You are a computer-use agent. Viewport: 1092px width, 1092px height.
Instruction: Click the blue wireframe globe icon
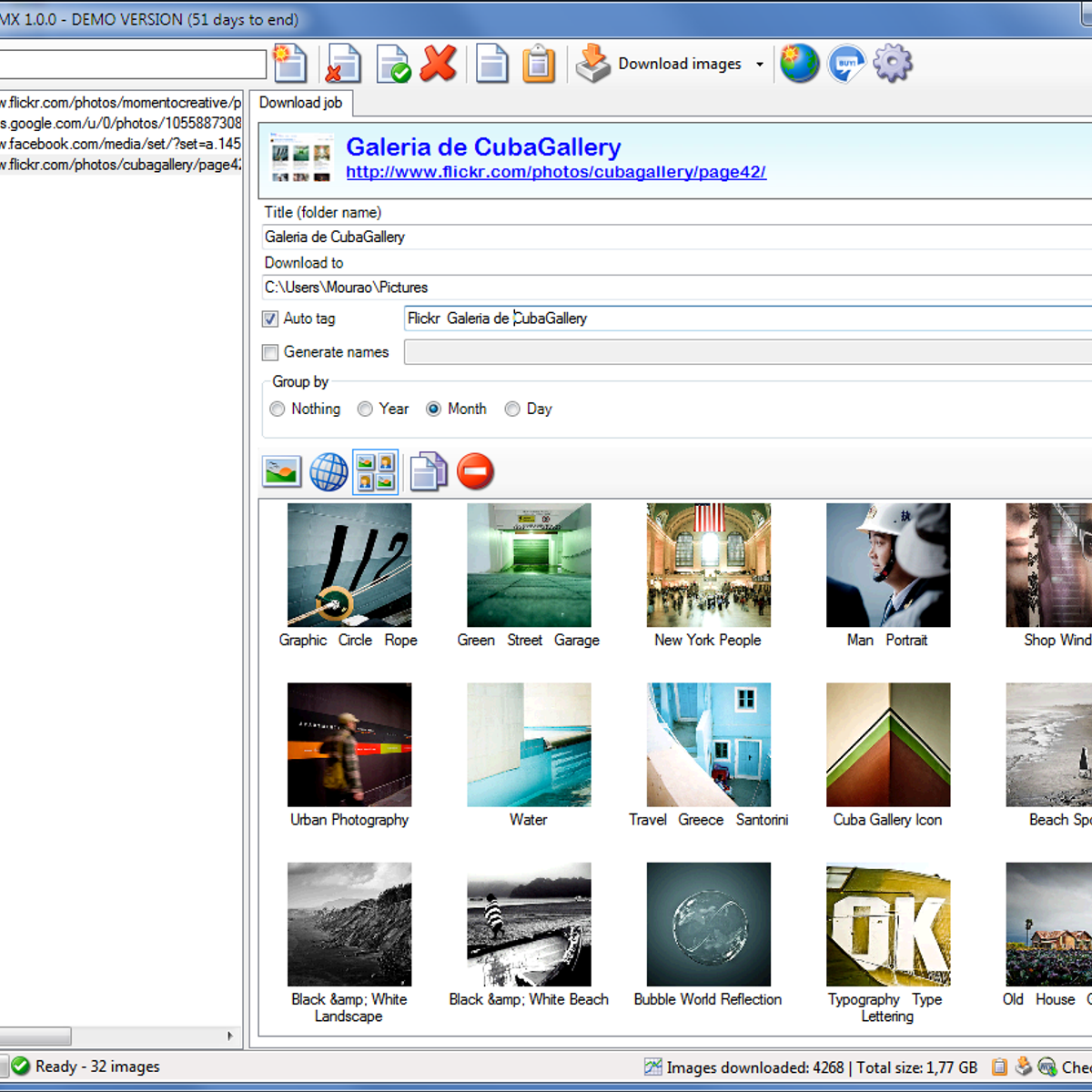pos(329,471)
